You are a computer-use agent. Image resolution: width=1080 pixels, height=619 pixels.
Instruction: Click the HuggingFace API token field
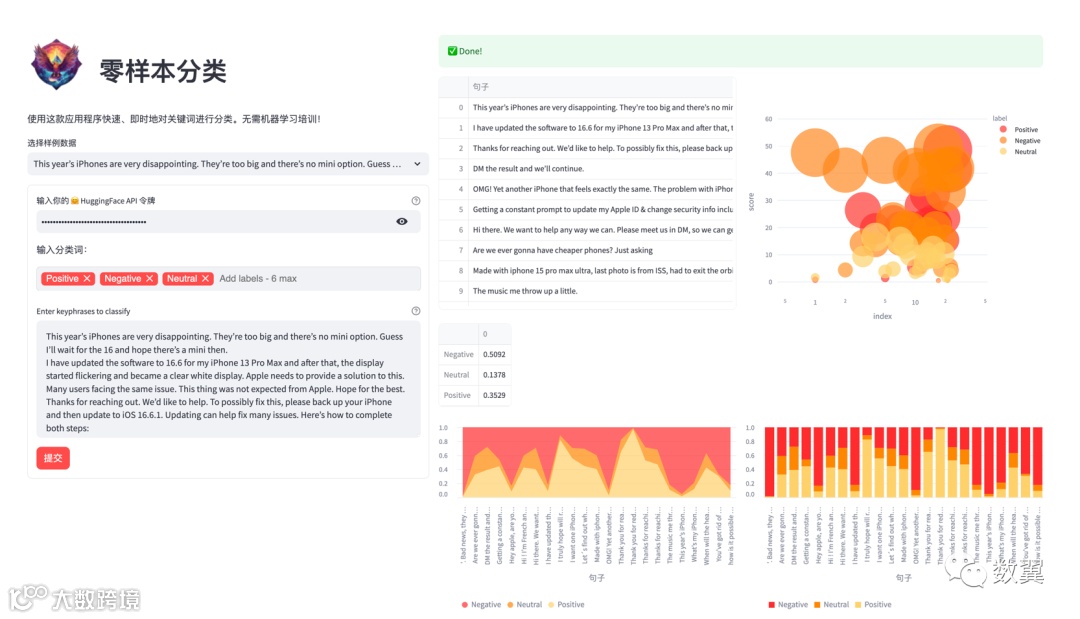pyautogui.click(x=228, y=222)
